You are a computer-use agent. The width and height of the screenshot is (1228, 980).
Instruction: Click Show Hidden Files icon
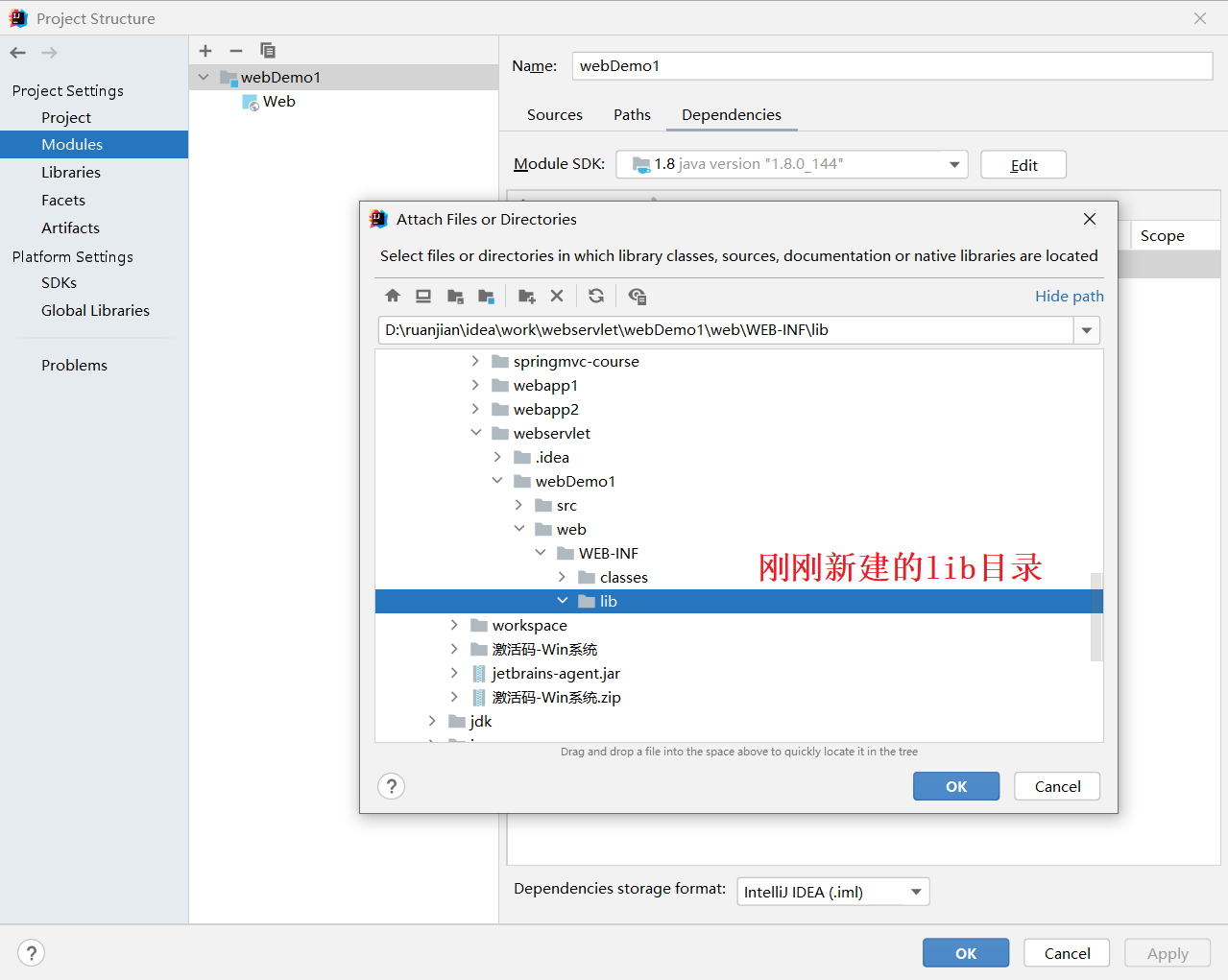637,296
